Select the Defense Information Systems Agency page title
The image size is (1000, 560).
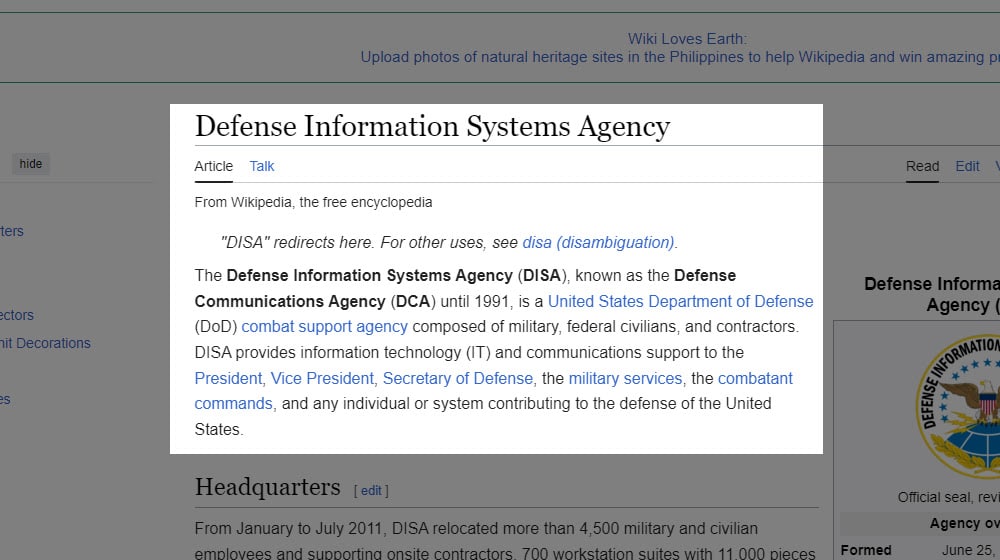[432, 126]
